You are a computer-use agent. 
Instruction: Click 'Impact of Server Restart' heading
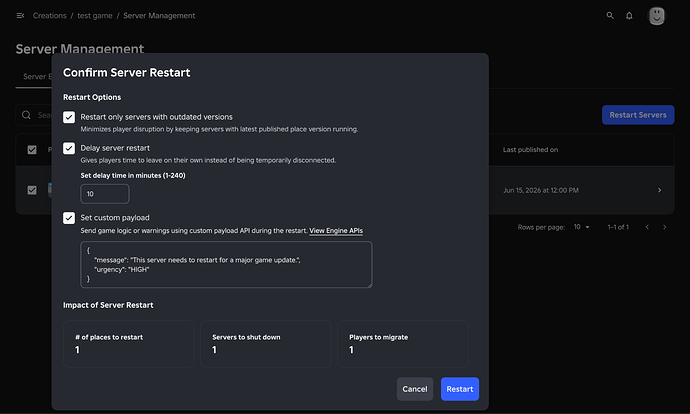108,305
